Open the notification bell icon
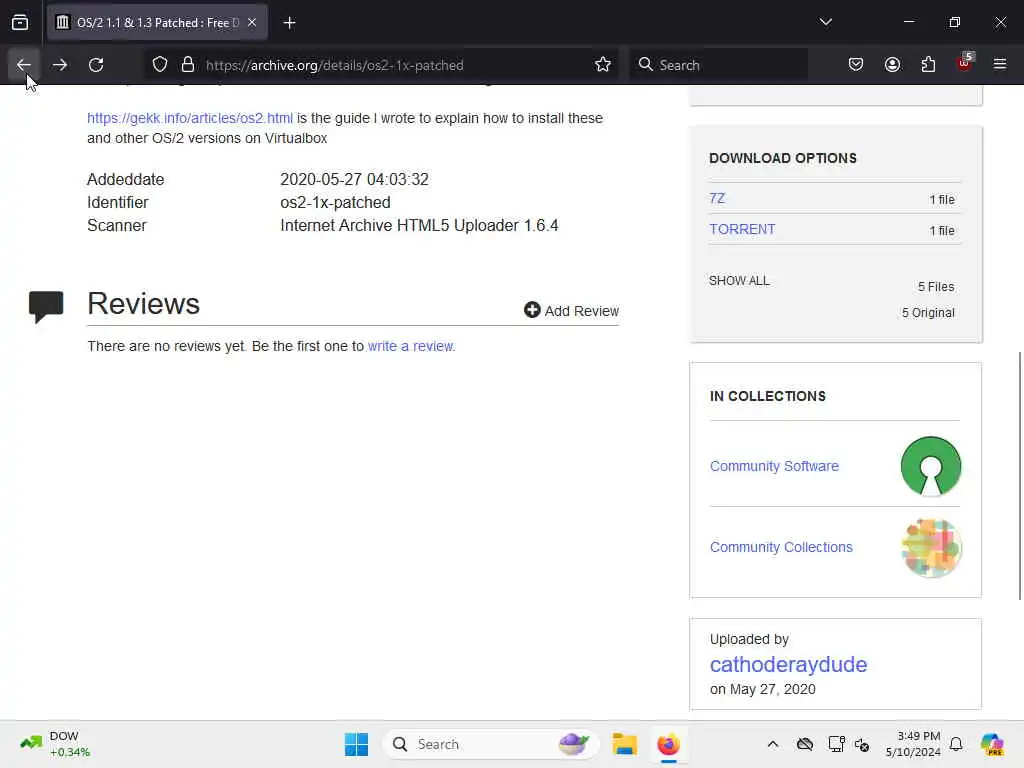This screenshot has width=1024, height=768. (956, 744)
